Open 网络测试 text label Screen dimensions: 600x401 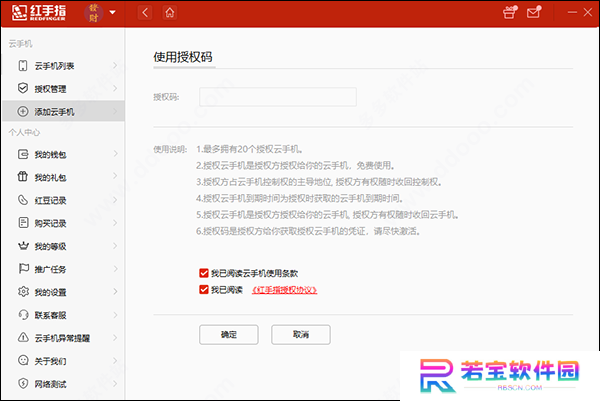[51, 384]
